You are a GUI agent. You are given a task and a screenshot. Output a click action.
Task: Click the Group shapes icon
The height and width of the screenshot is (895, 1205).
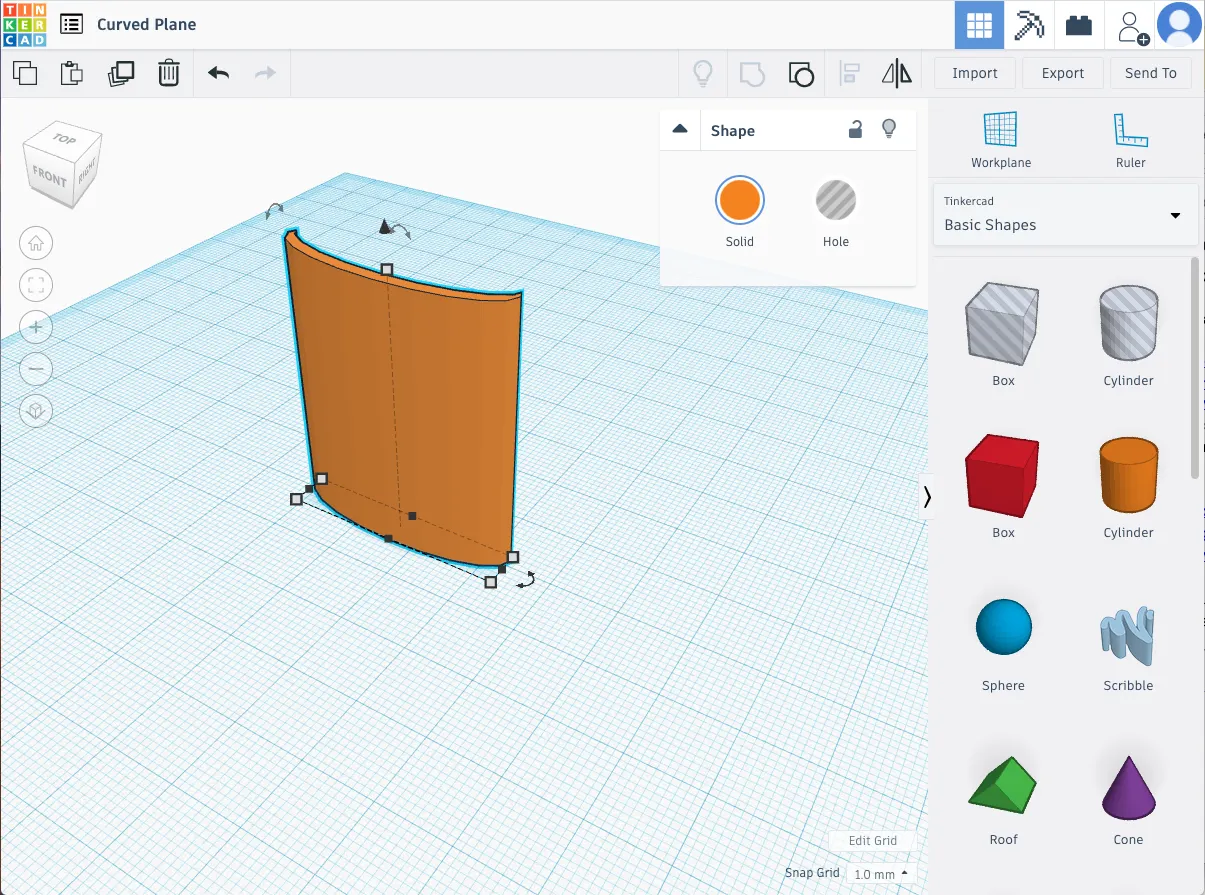752,73
